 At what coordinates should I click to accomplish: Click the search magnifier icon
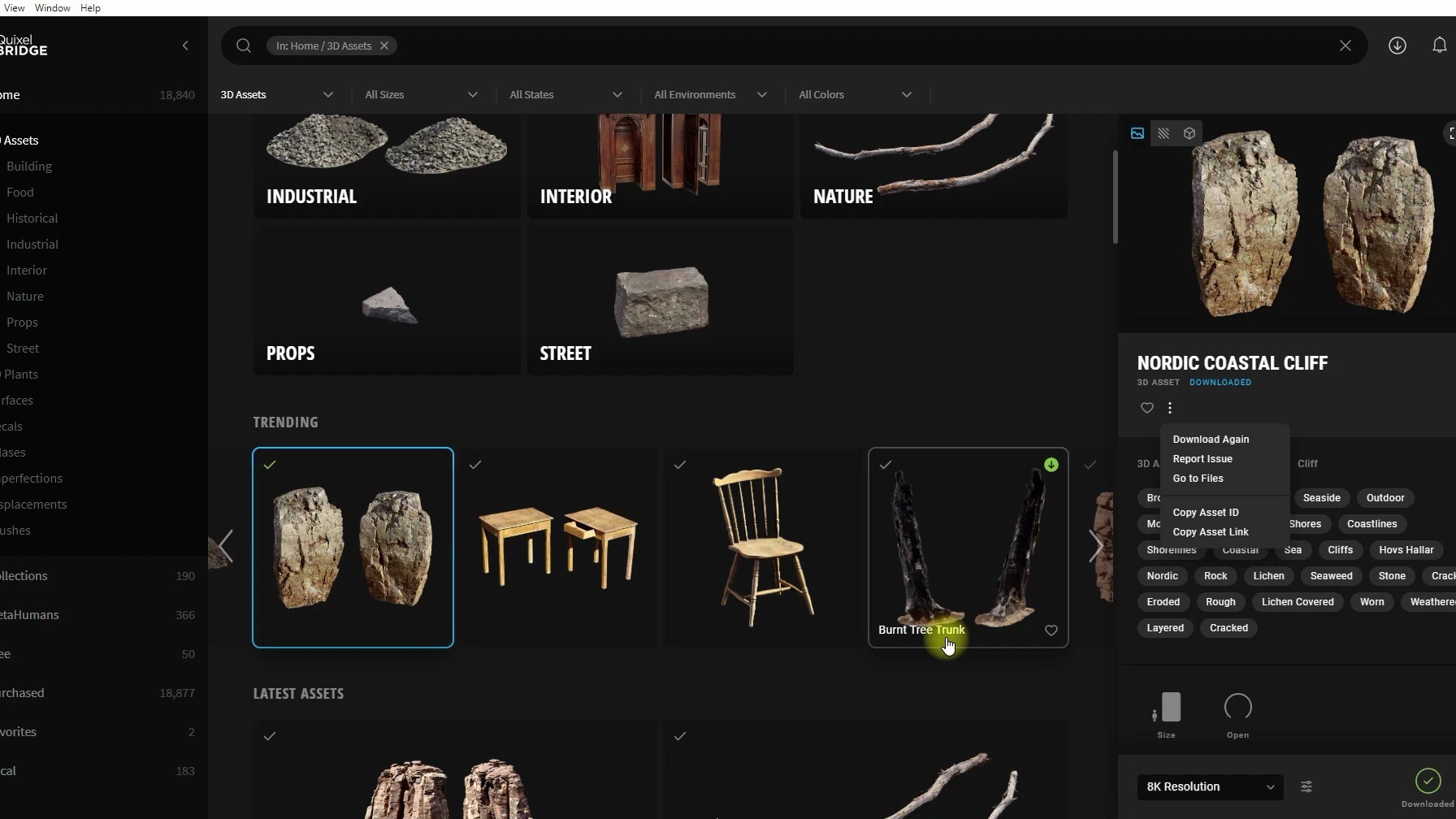coord(244,45)
